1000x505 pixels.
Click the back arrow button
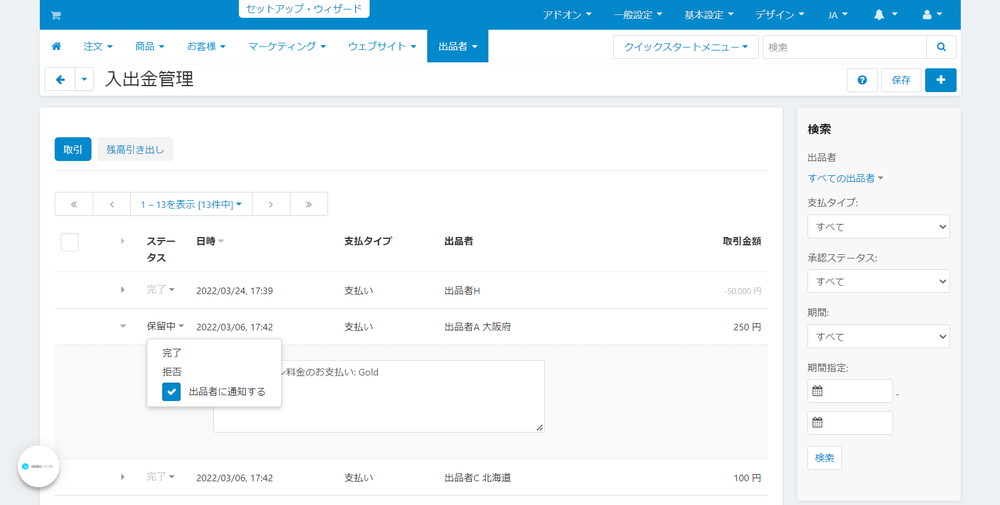[60, 80]
